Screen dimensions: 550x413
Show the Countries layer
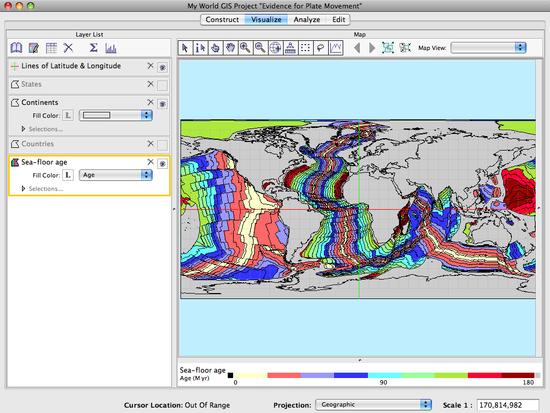tap(162, 145)
